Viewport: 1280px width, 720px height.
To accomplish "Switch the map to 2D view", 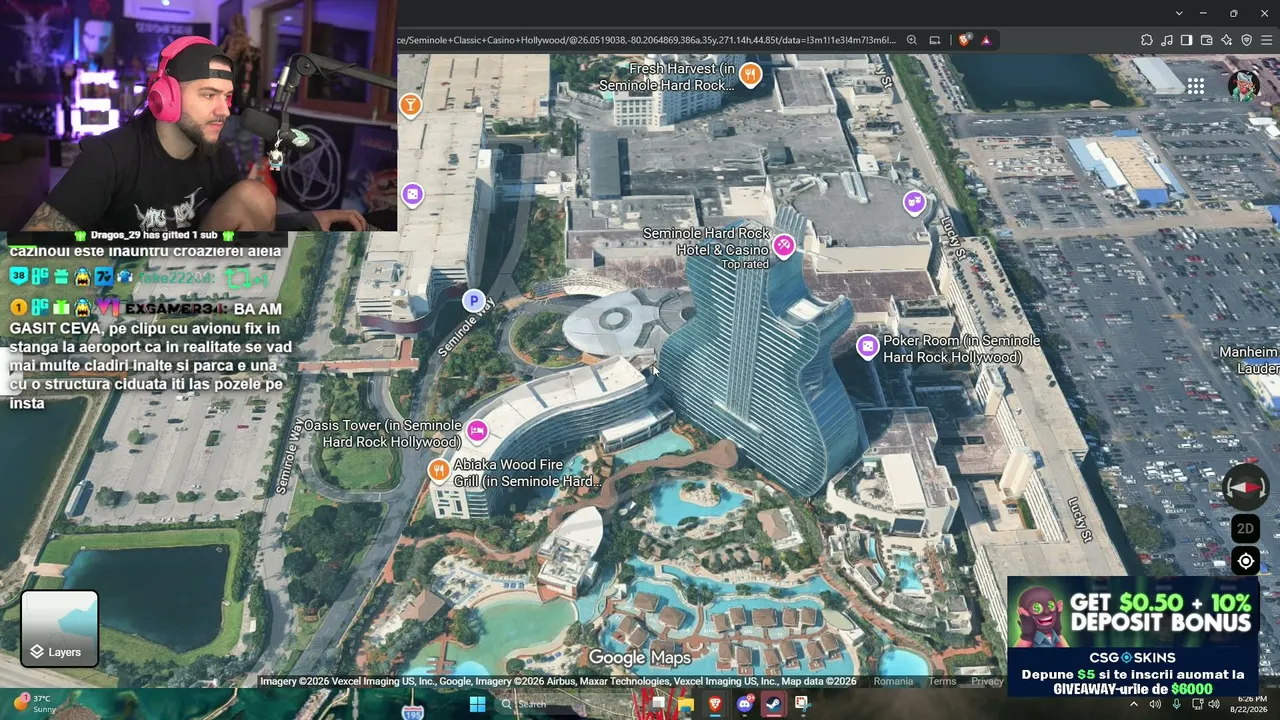I will (1246, 528).
